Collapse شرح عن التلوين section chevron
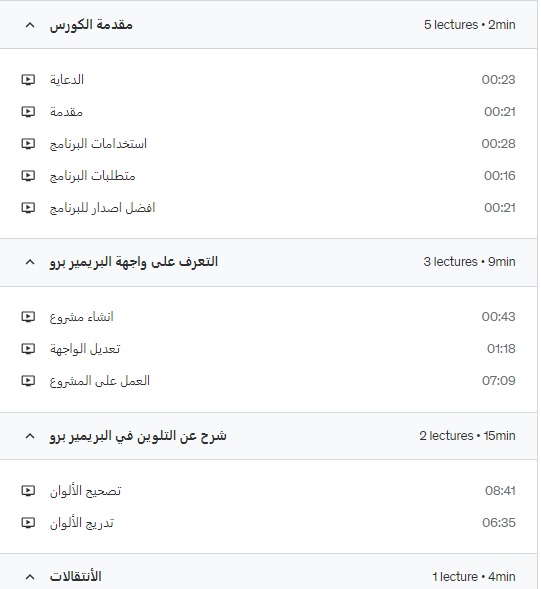The height and width of the screenshot is (589, 541). pyautogui.click(x=30, y=436)
